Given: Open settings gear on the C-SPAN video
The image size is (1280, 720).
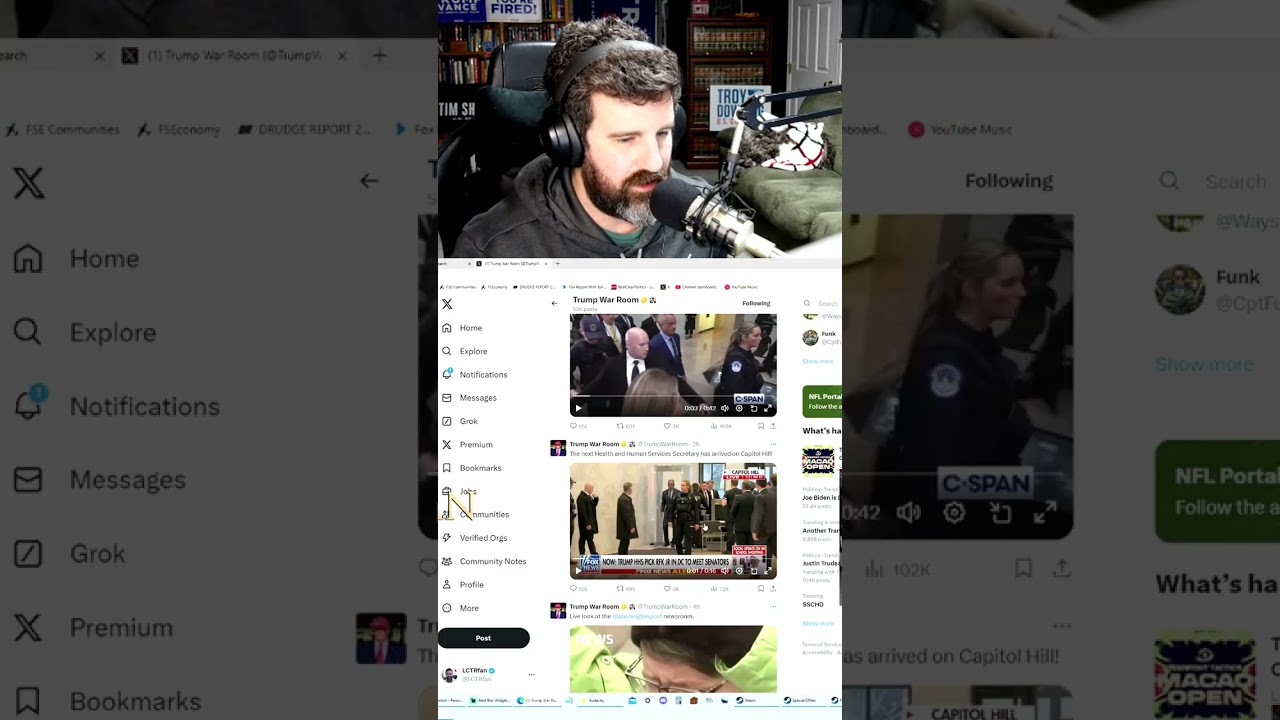Looking at the screenshot, I should point(739,408).
